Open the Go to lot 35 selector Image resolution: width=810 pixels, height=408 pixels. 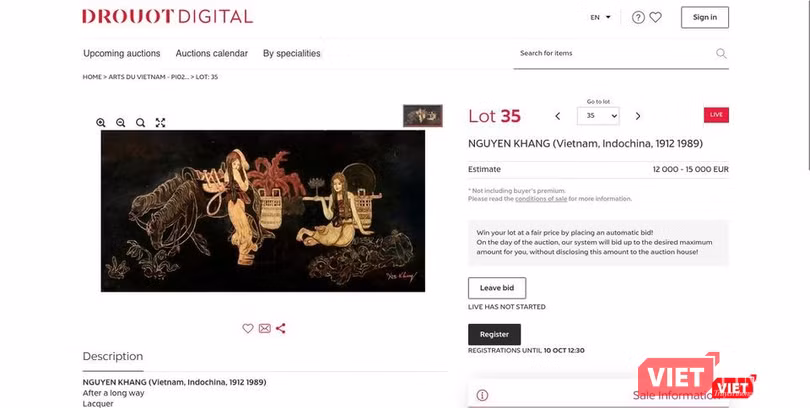point(598,116)
